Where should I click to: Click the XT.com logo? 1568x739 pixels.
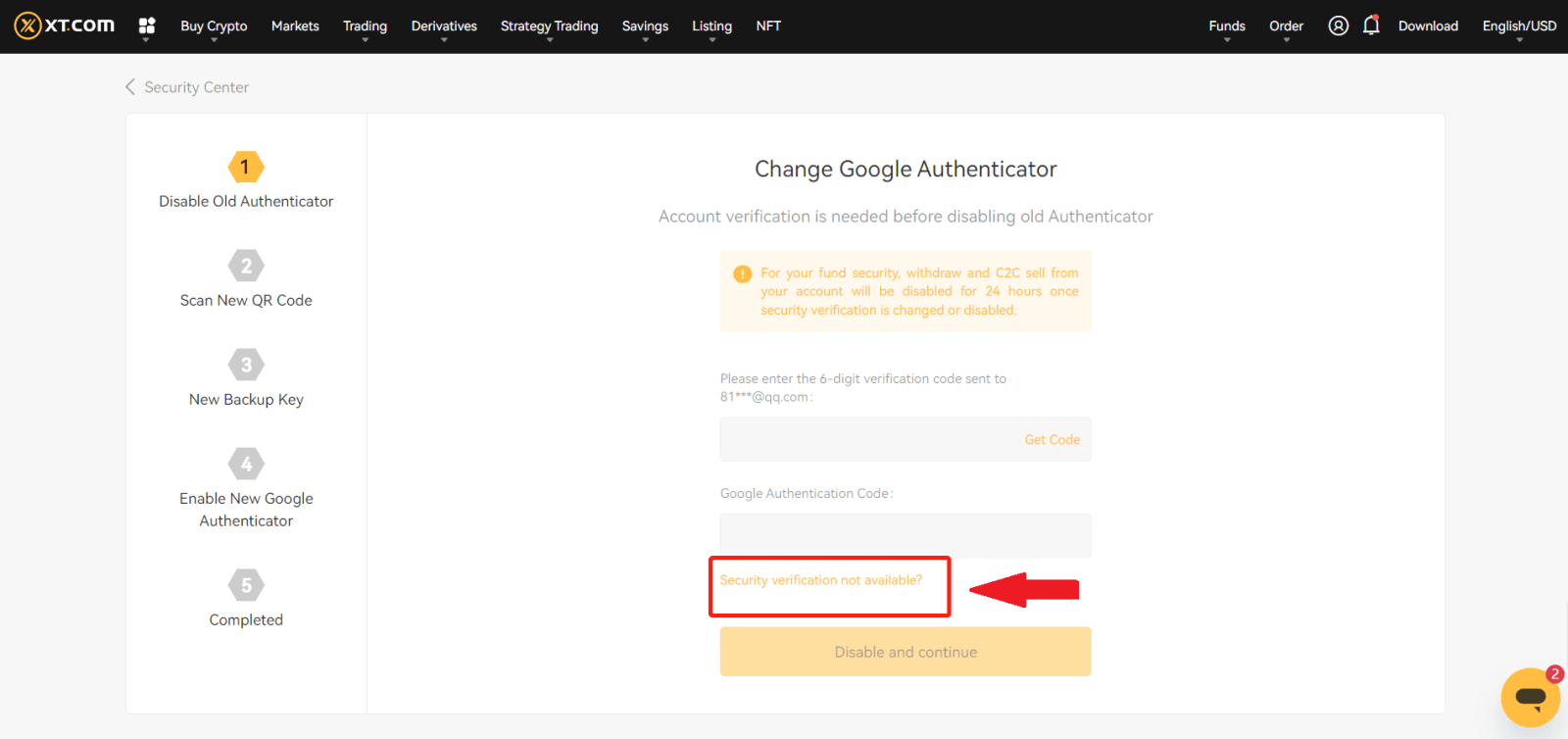tap(65, 25)
